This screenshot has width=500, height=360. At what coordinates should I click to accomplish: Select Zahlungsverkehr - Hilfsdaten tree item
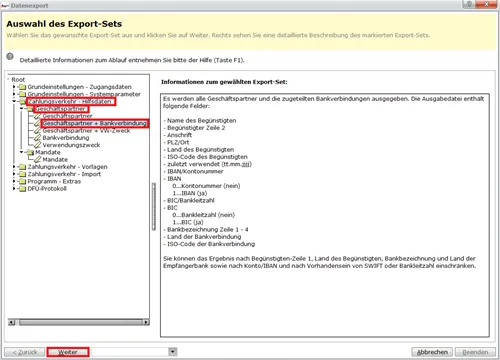[69, 101]
